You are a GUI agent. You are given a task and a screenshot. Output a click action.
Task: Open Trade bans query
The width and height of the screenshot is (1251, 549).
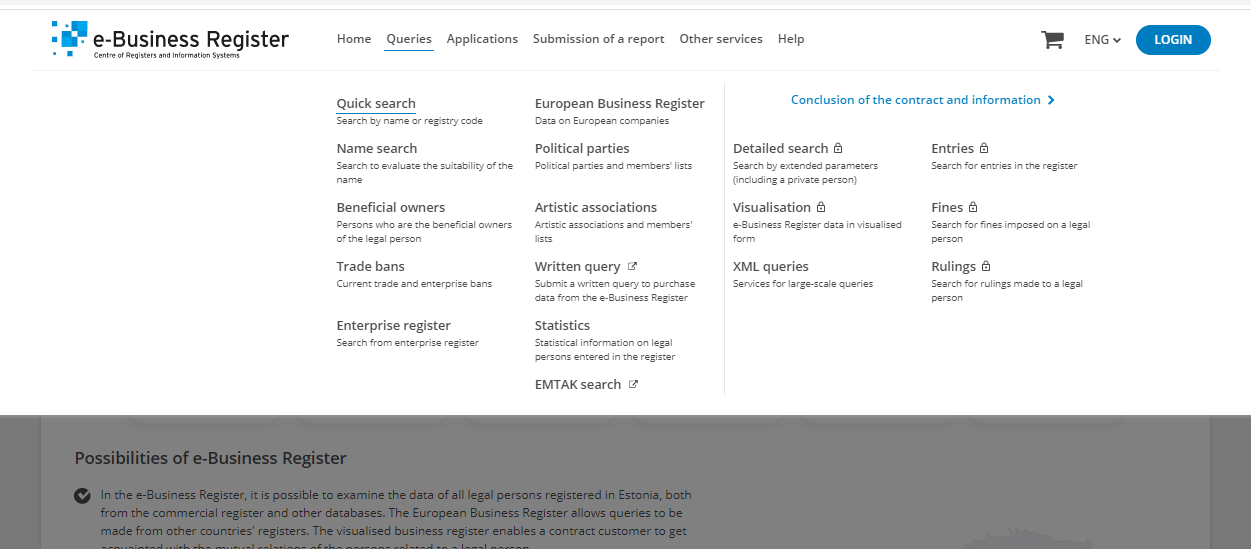click(x=371, y=266)
